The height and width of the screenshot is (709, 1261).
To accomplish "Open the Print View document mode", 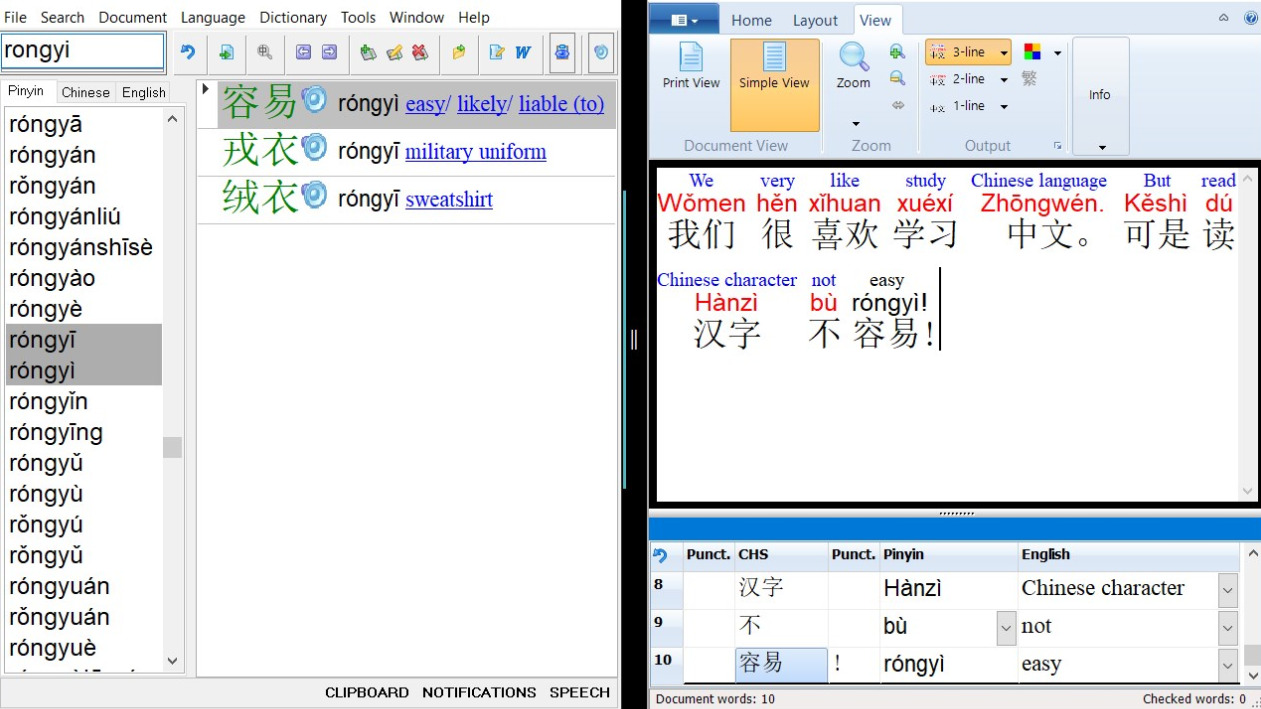I will (x=691, y=67).
